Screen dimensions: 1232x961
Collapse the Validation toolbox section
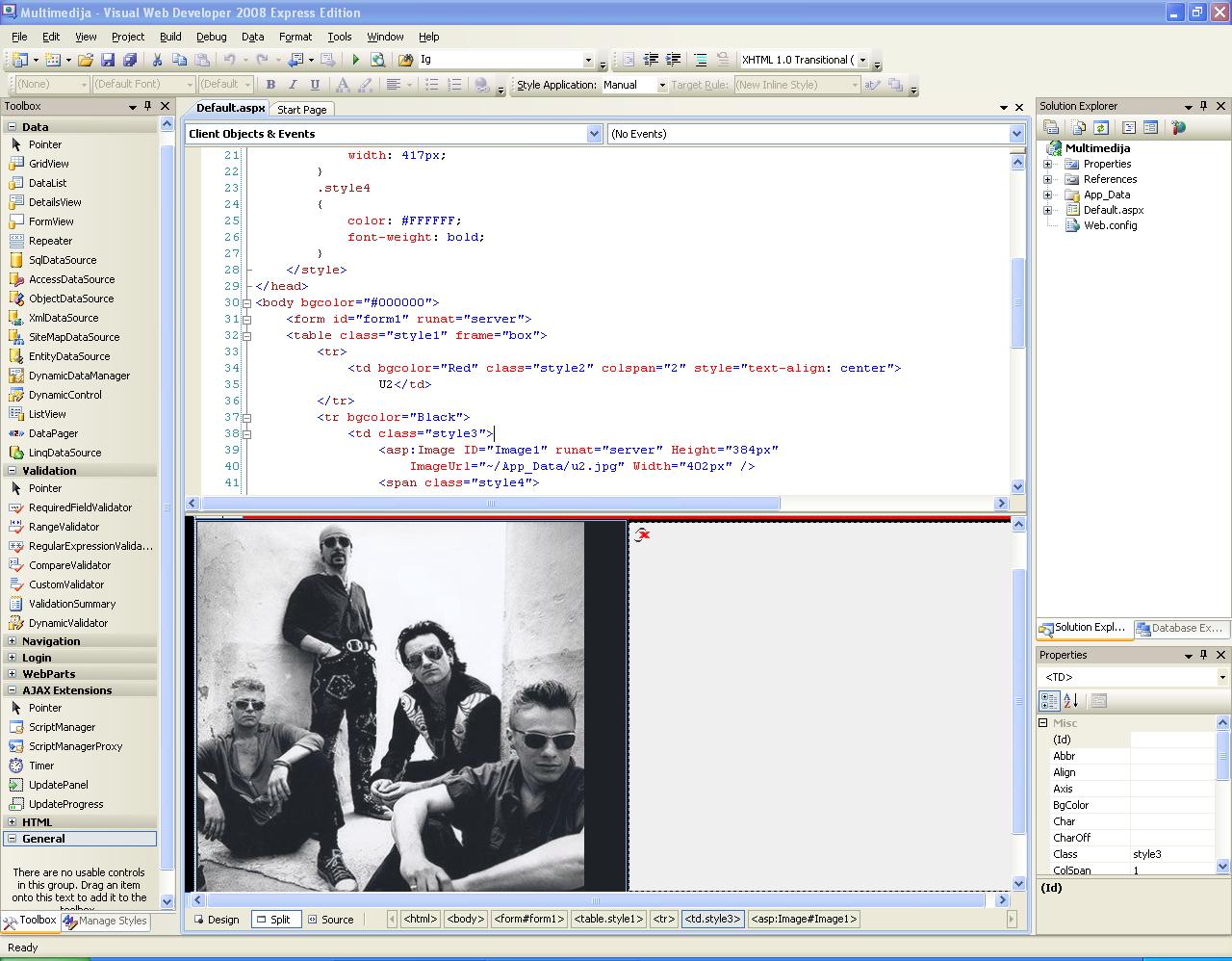click(x=12, y=471)
